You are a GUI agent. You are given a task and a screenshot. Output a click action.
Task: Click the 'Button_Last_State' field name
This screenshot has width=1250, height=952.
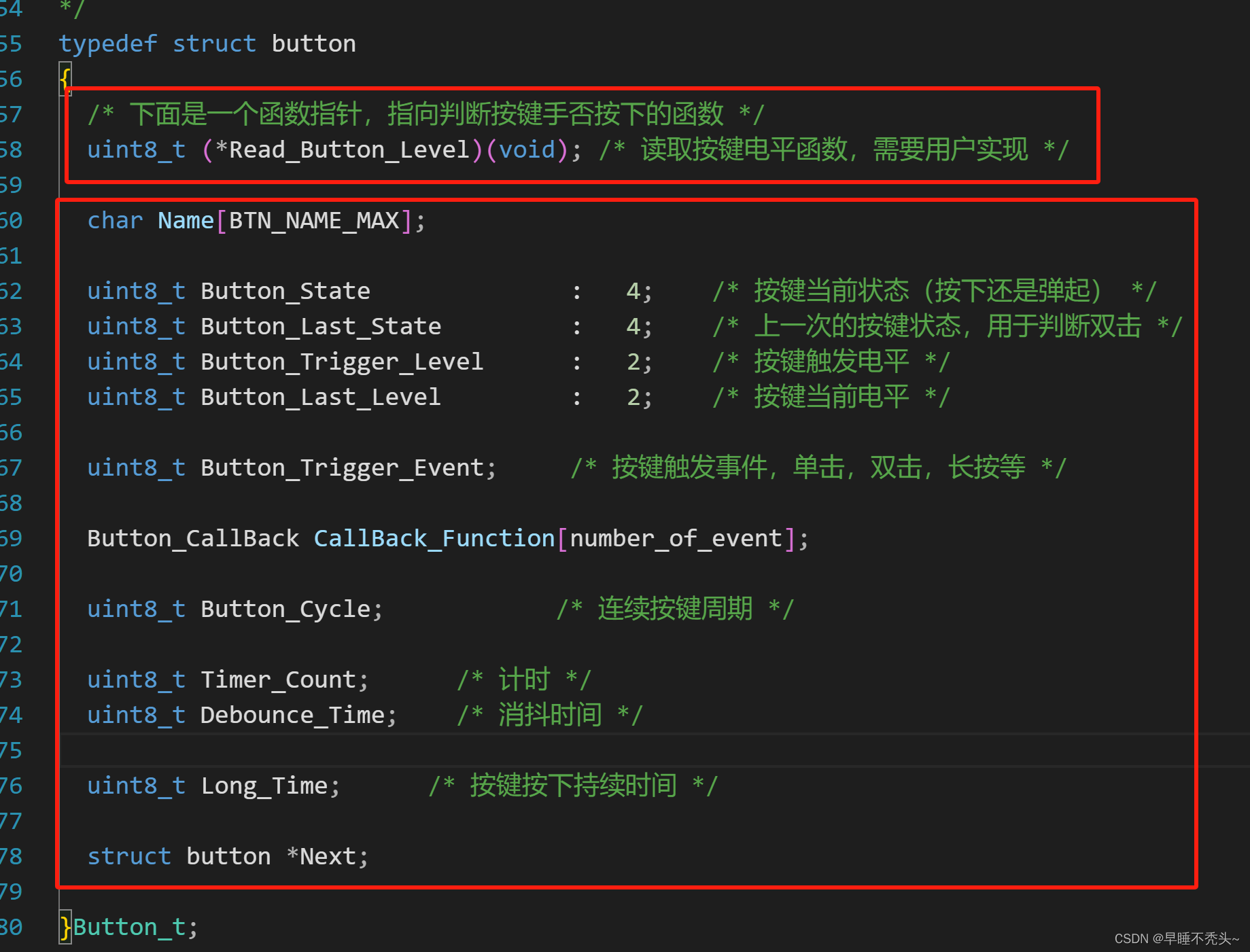click(321, 327)
